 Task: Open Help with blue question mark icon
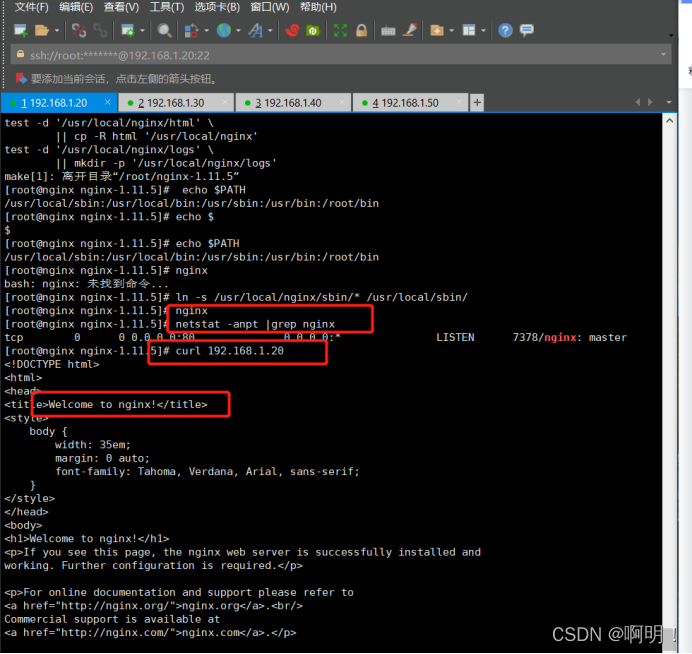click(x=505, y=30)
